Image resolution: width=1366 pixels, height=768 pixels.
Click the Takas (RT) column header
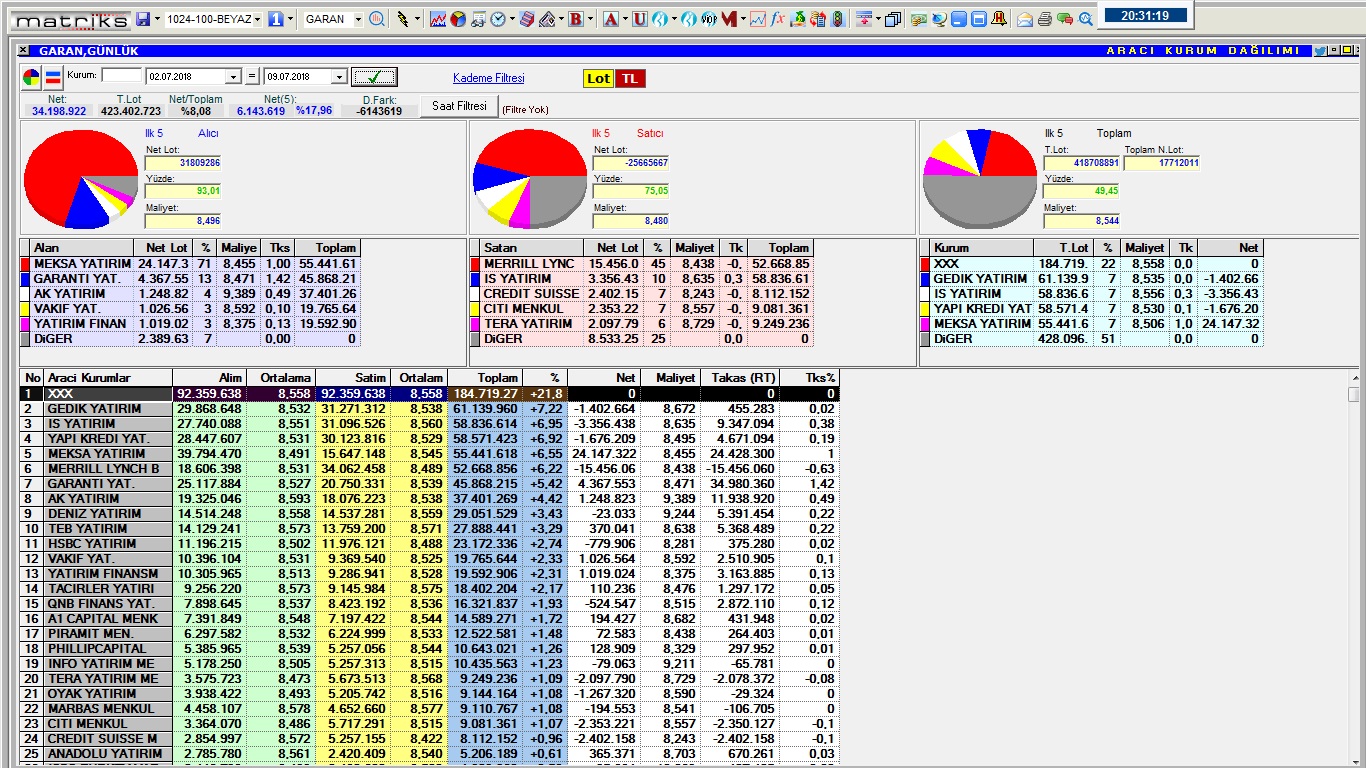pos(738,378)
